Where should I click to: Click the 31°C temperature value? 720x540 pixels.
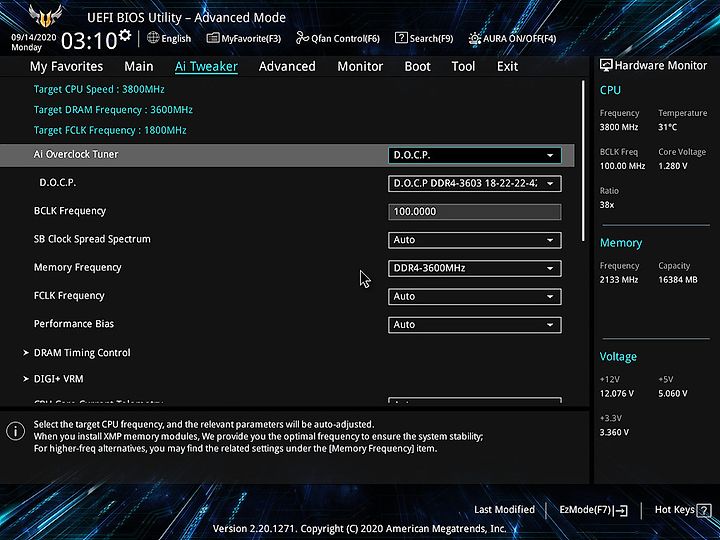tap(667, 127)
